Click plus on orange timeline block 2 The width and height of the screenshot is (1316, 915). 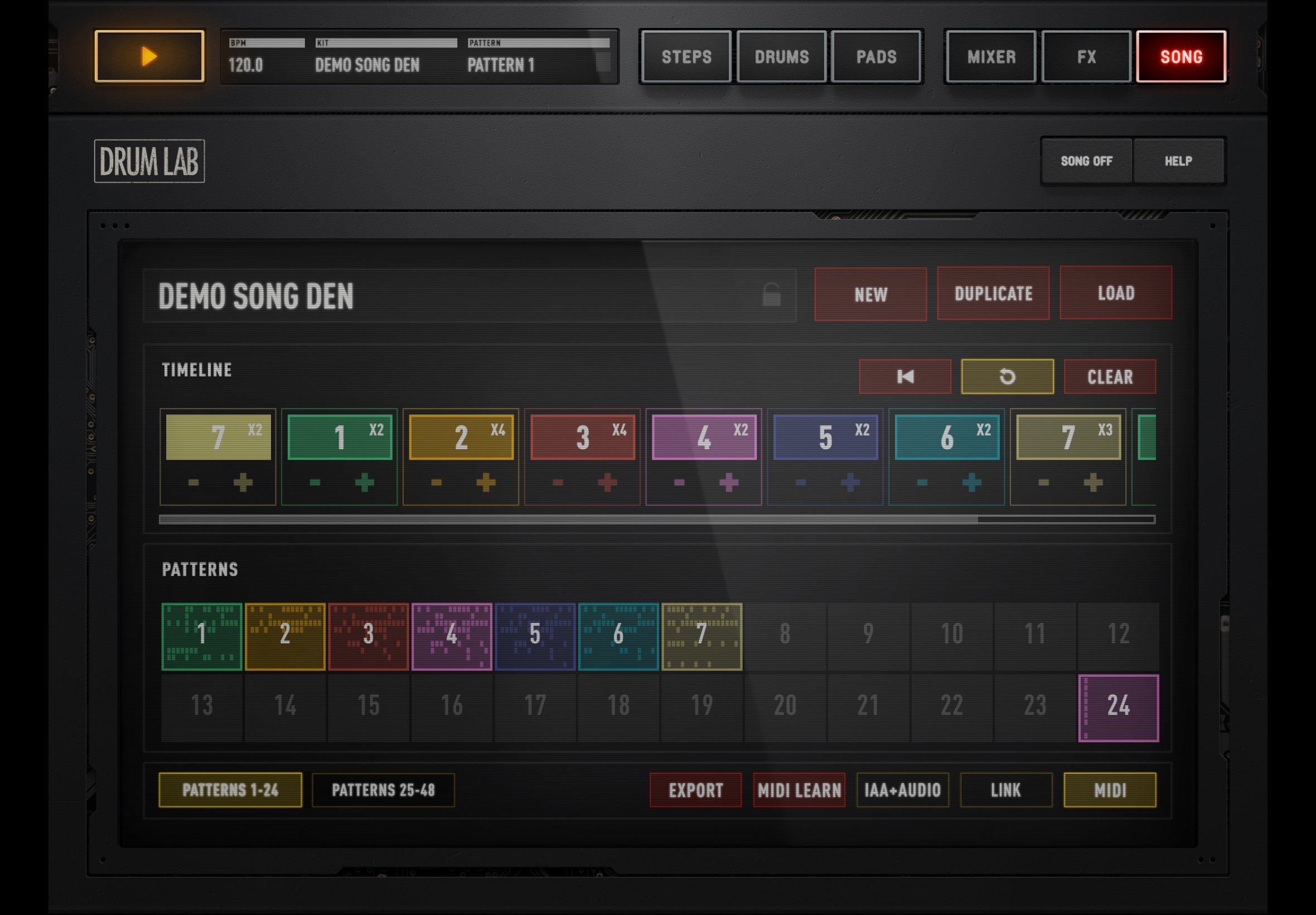(x=486, y=482)
